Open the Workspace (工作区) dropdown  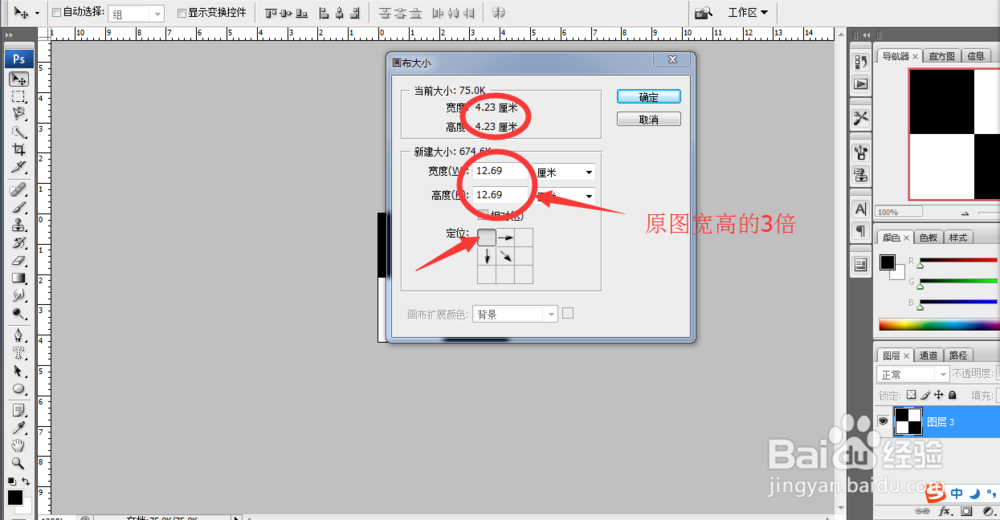pos(748,13)
